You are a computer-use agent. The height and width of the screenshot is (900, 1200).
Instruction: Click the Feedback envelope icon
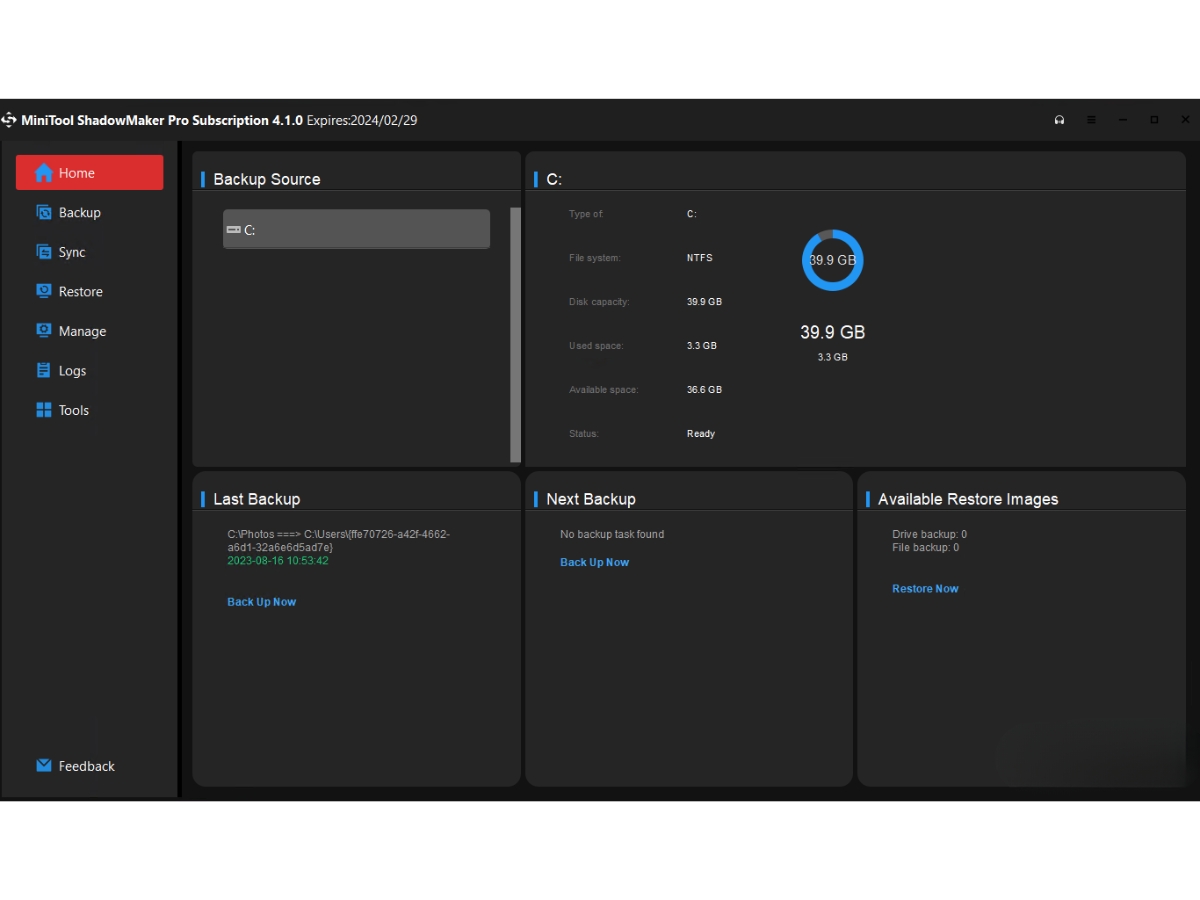[43, 766]
